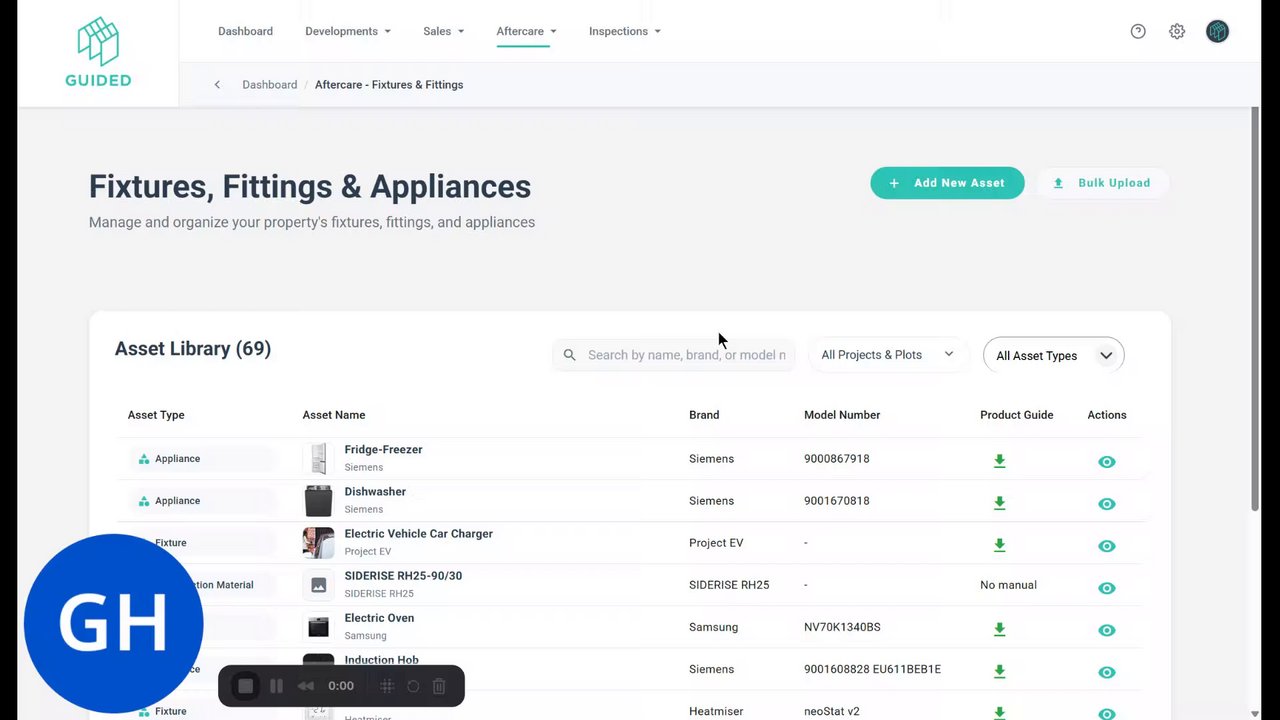The width and height of the screenshot is (1280, 720).
Task: View the SIDERISE RH25-90/30 asset
Action: tap(1106, 588)
